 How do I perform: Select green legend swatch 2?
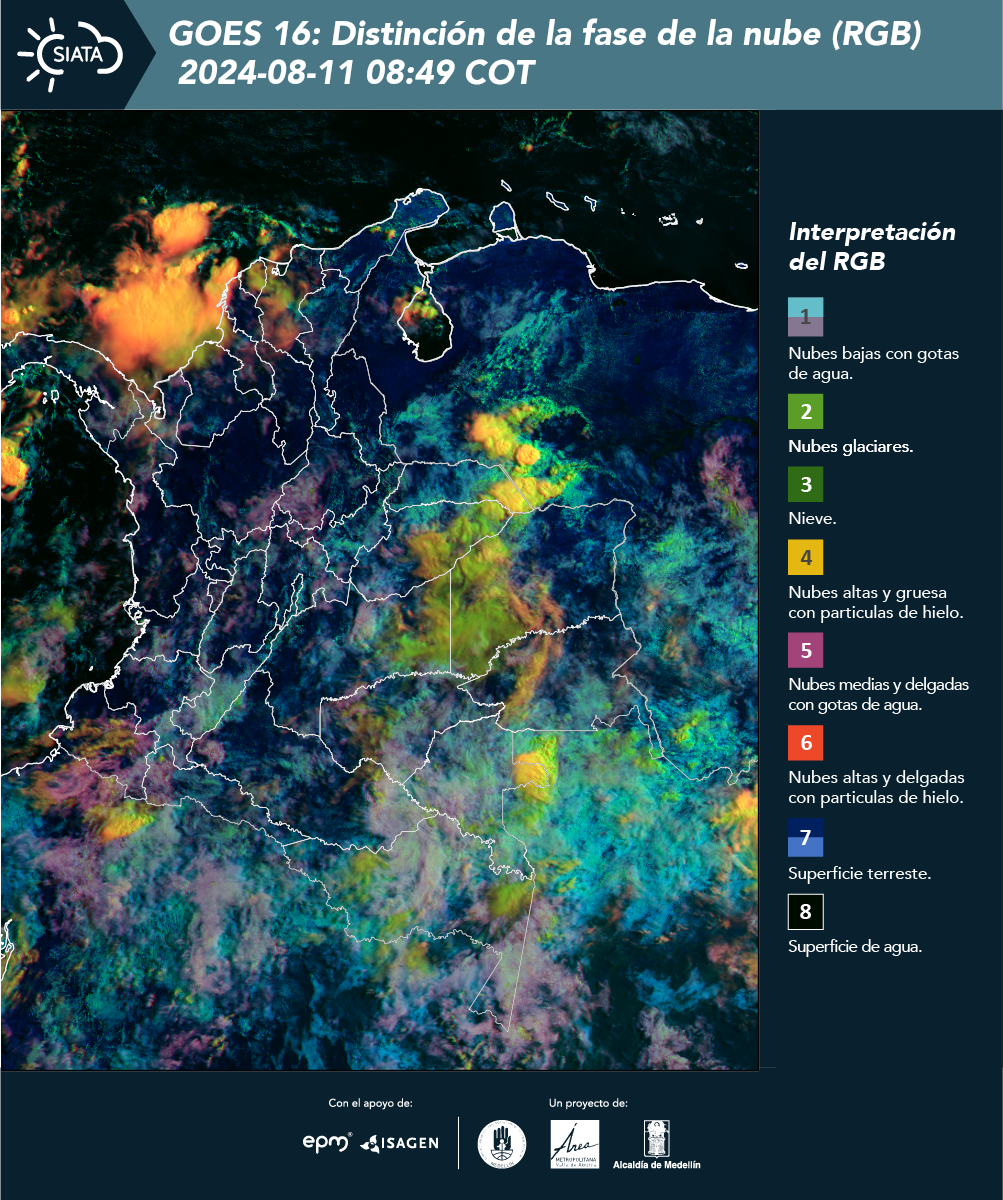[805, 411]
